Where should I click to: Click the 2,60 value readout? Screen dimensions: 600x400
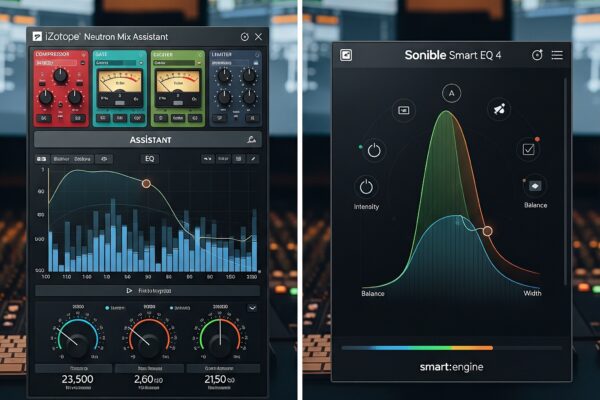click(148, 379)
